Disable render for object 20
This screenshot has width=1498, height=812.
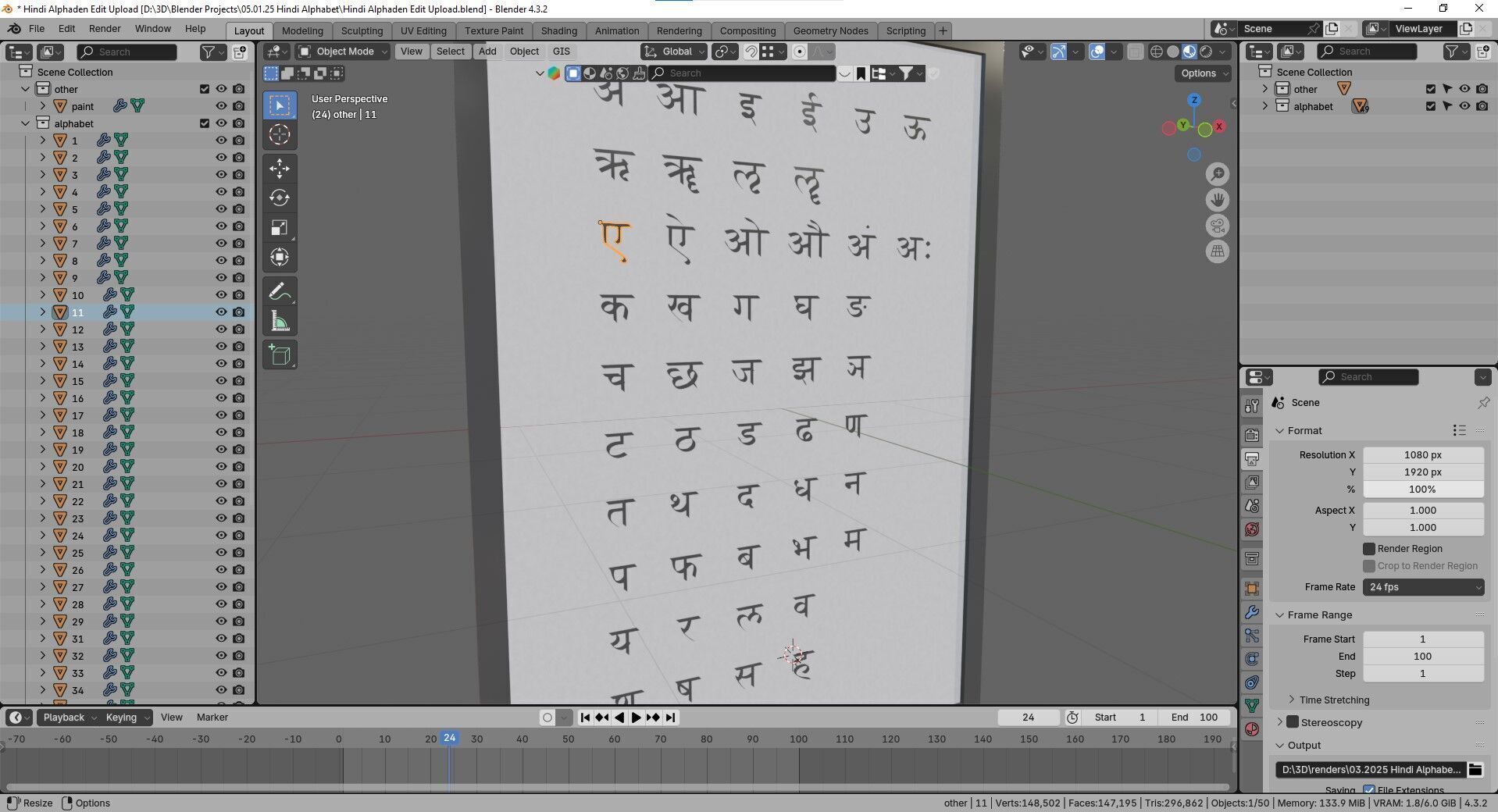238,467
